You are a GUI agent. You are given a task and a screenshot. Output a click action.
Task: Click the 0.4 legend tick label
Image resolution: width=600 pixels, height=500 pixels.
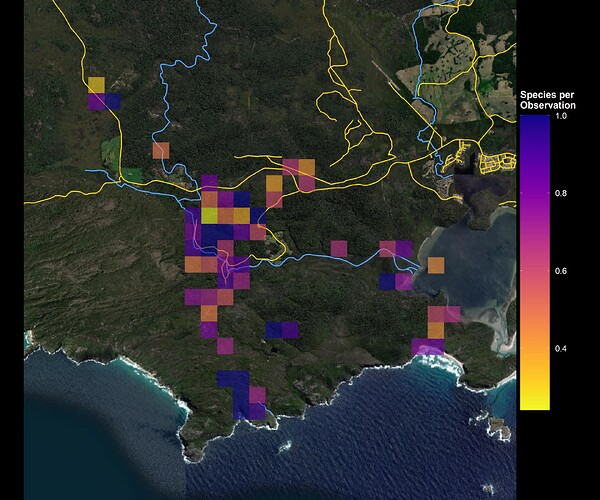[561, 349]
